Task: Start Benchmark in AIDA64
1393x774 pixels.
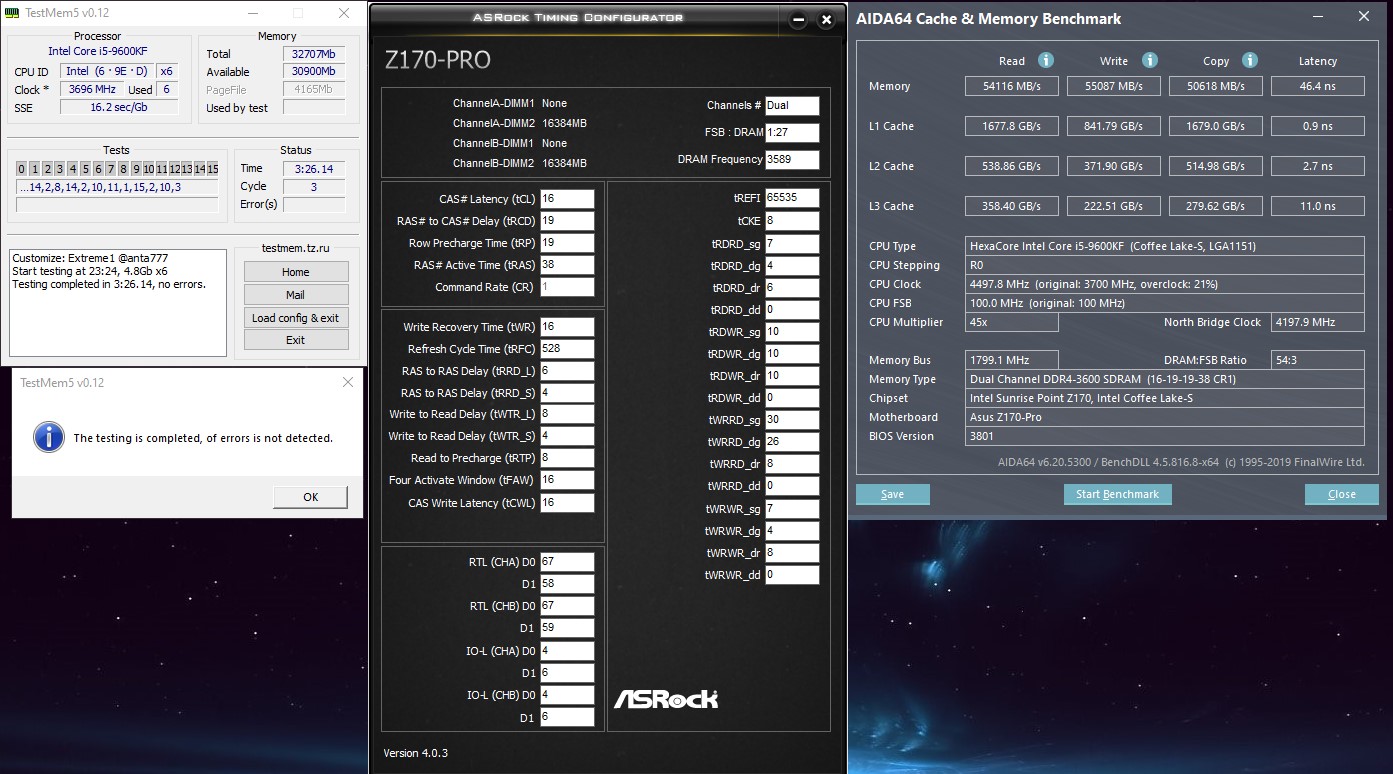Action: [1117, 494]
